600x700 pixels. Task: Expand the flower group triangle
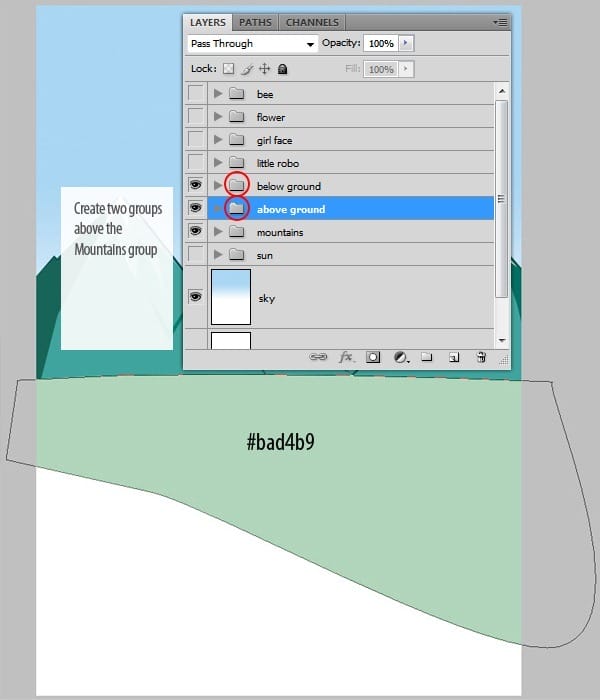click(218, 117)
